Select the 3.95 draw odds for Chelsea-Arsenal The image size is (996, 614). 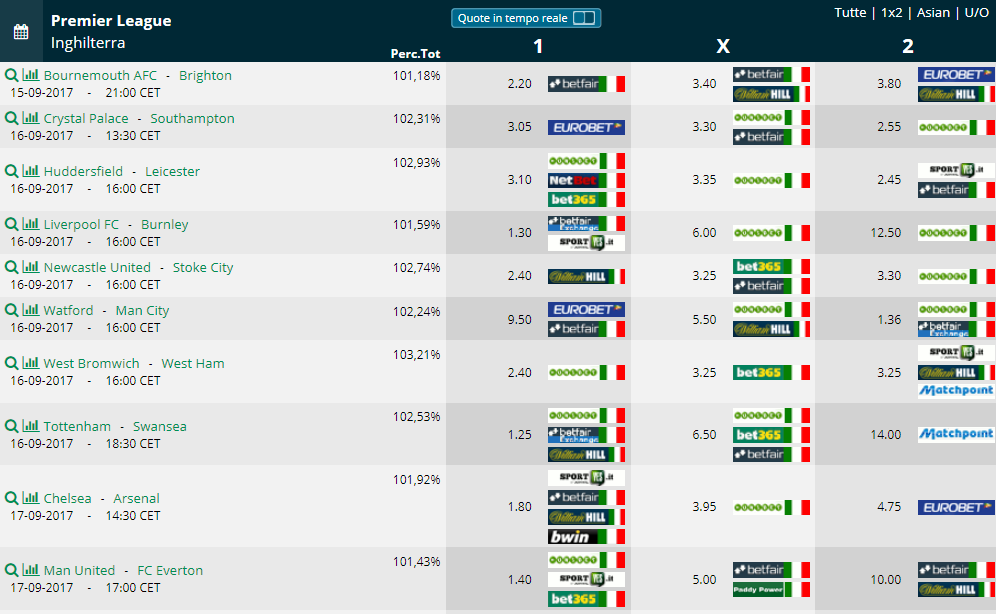[704, 507]
